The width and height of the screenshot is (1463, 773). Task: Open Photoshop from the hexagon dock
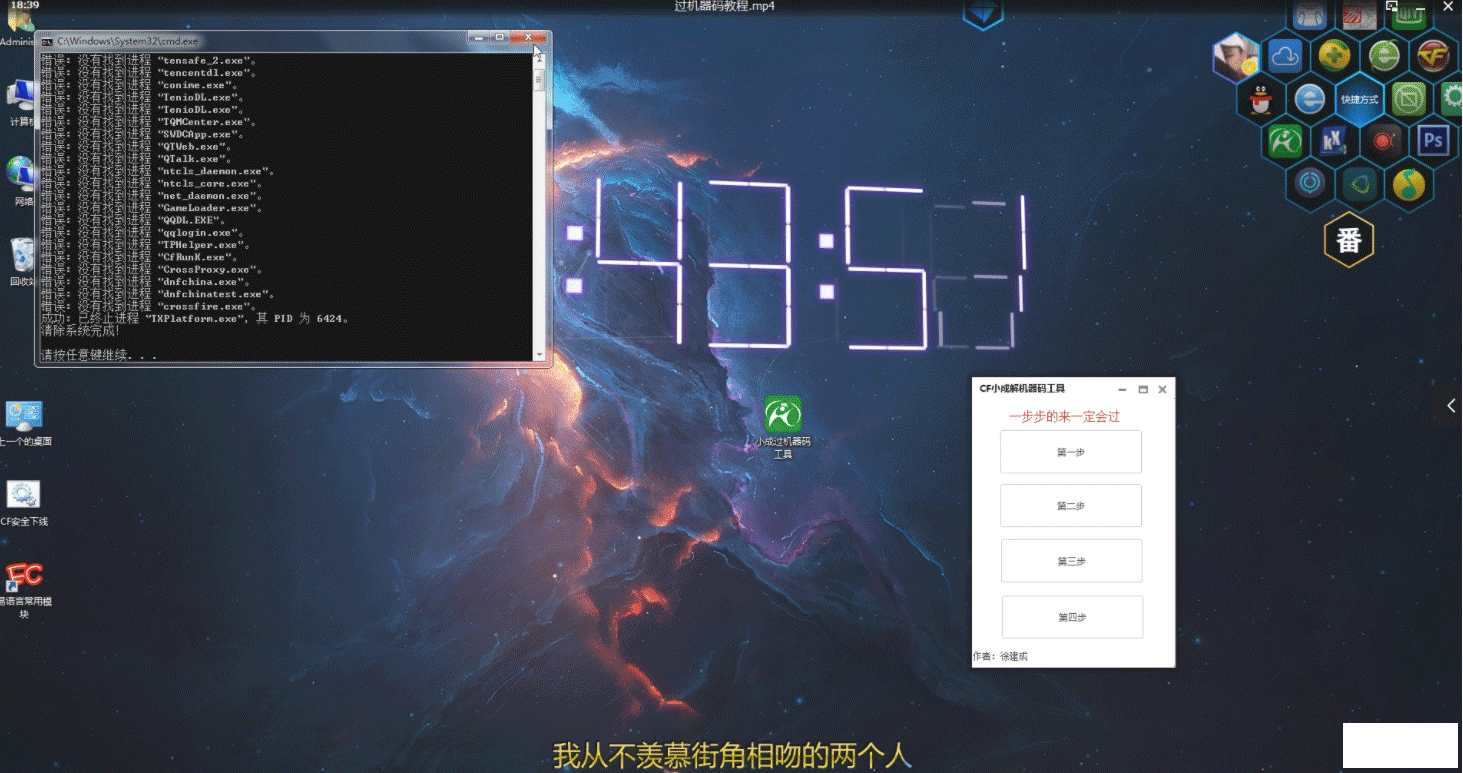(x=1433, y=140)
